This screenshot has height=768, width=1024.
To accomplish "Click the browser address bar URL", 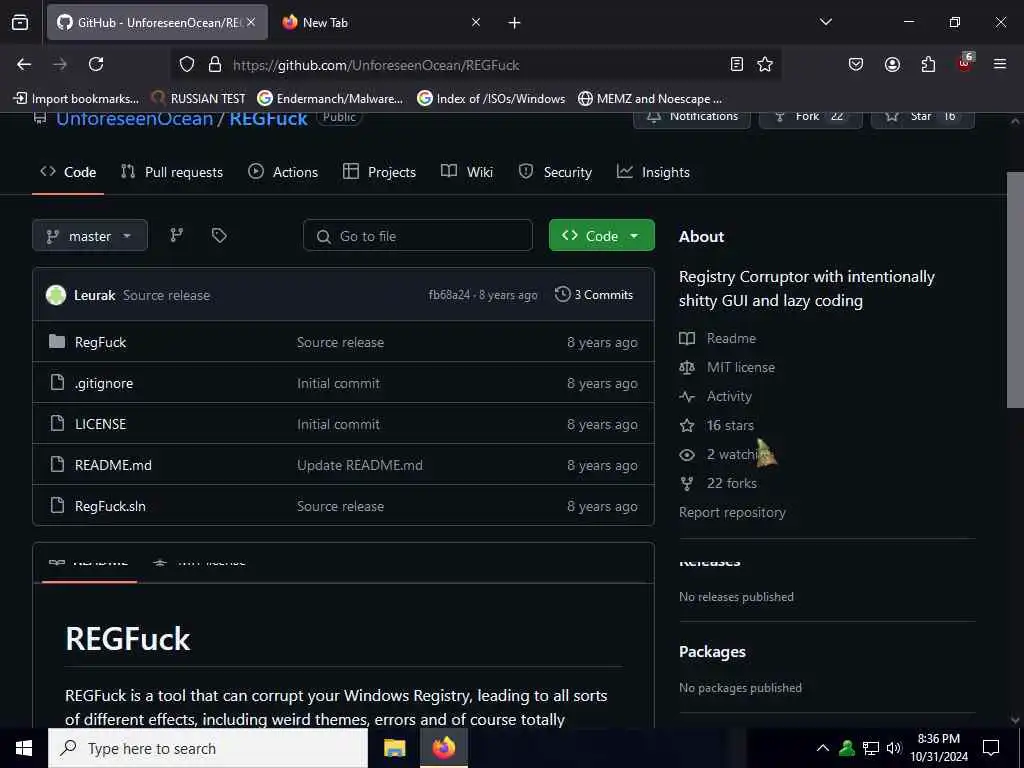I will pos(376,65).
